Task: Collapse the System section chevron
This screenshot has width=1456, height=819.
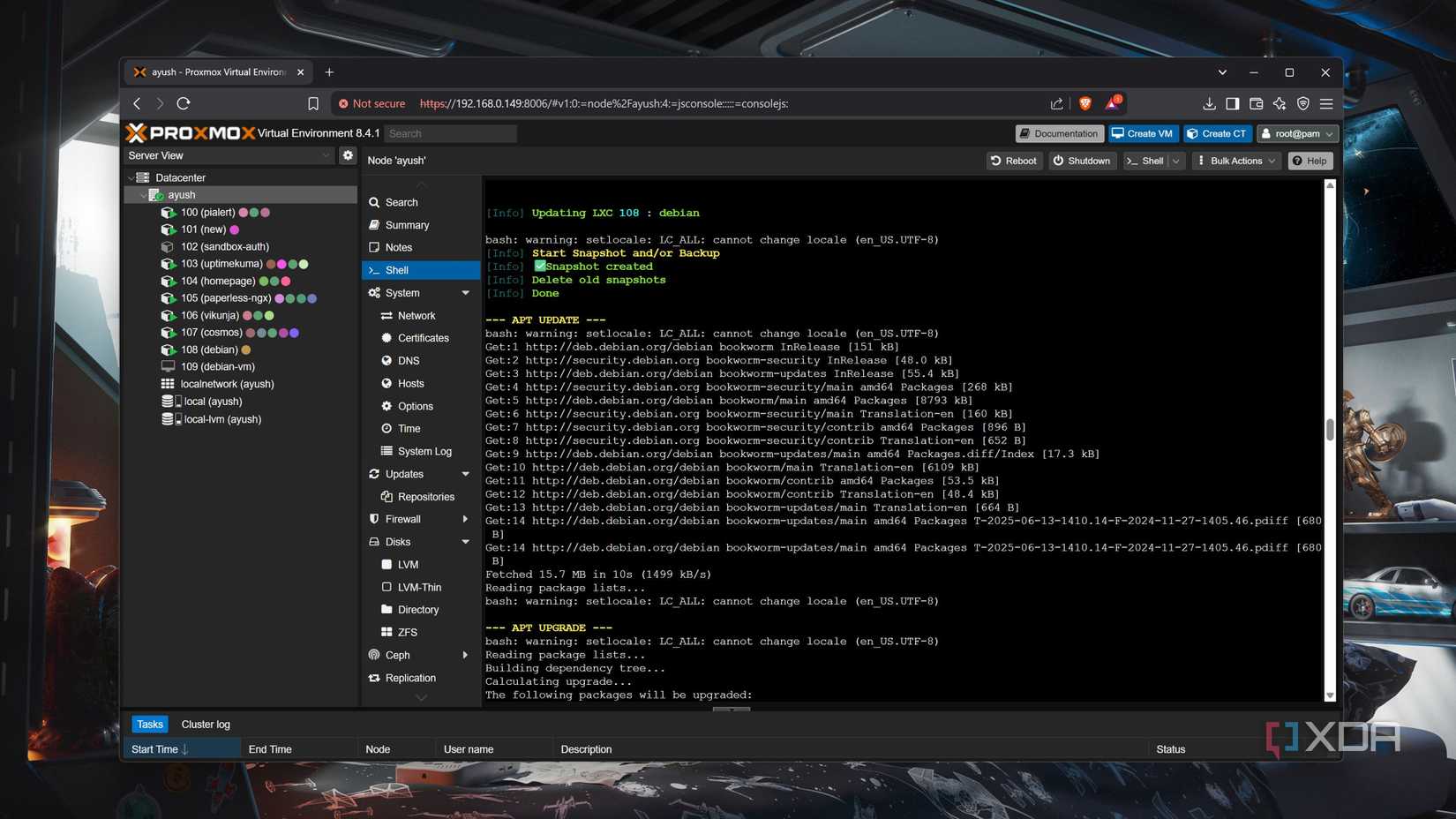Action: pos(466,293)
